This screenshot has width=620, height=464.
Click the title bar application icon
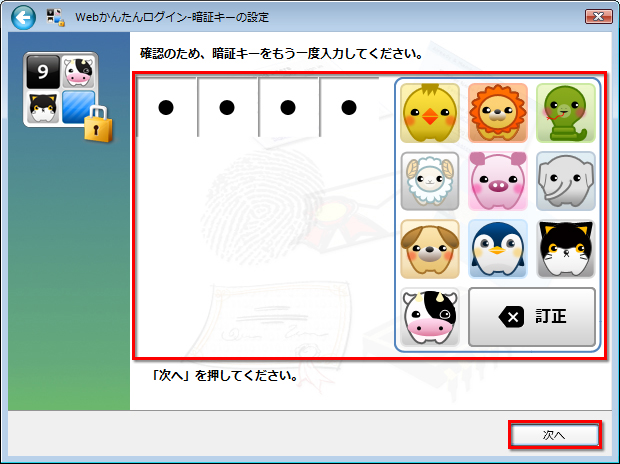55,17
